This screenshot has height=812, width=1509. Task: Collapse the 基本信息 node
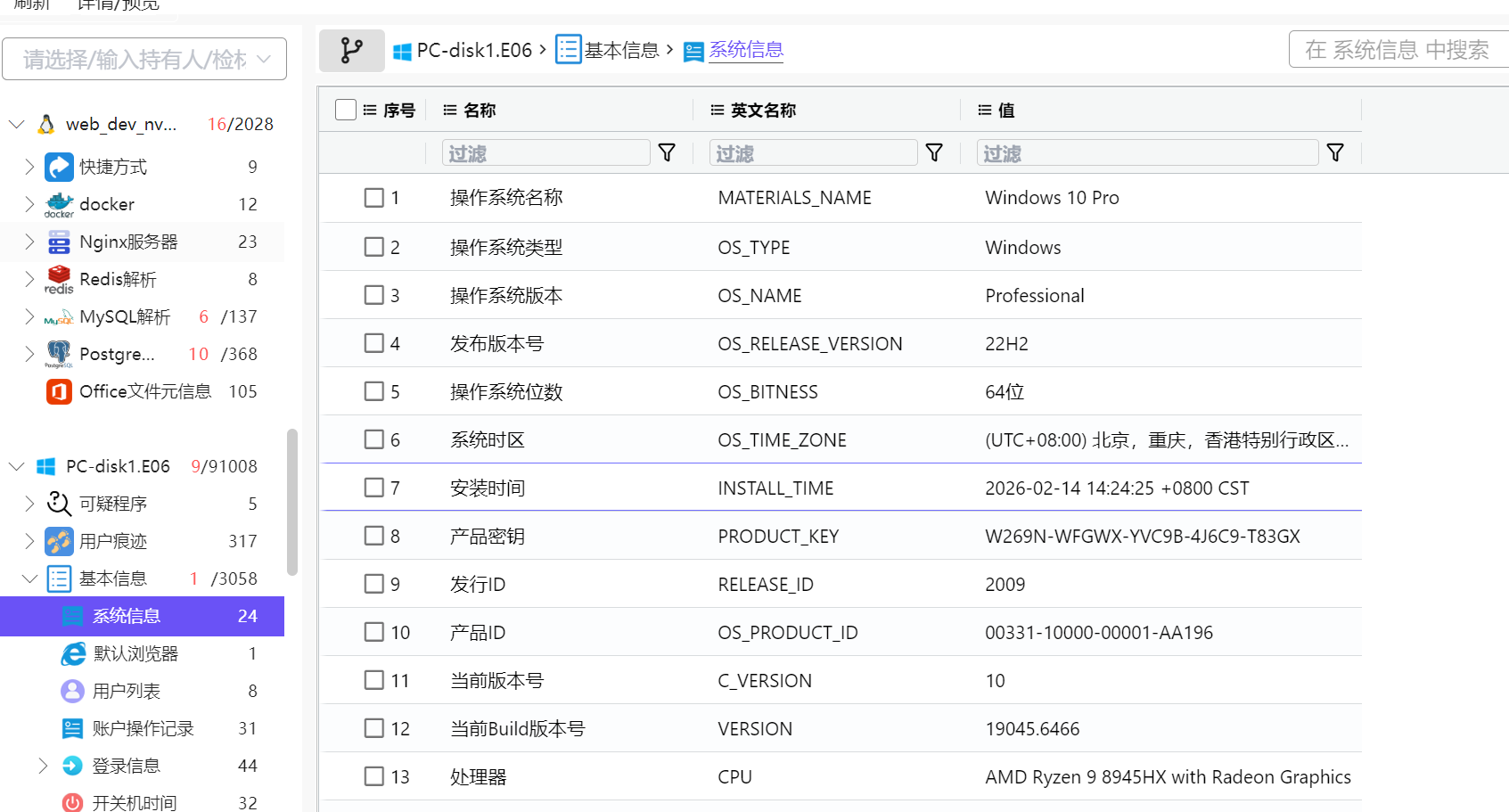29,578
